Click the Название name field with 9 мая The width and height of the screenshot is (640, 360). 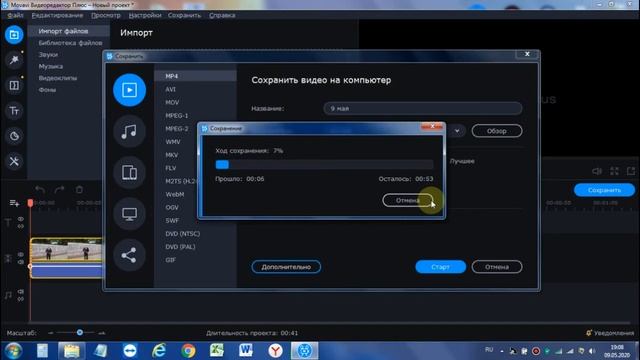422,109
